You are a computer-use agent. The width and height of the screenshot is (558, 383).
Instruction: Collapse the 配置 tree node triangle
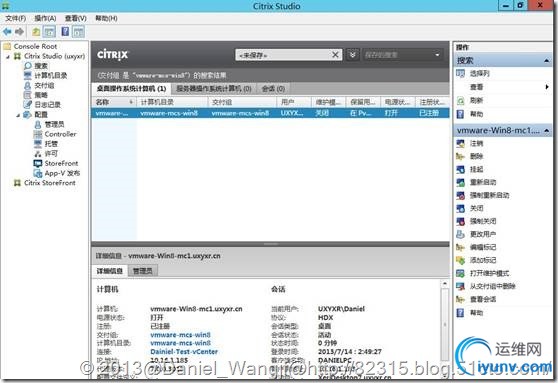(x=18, y=115)
